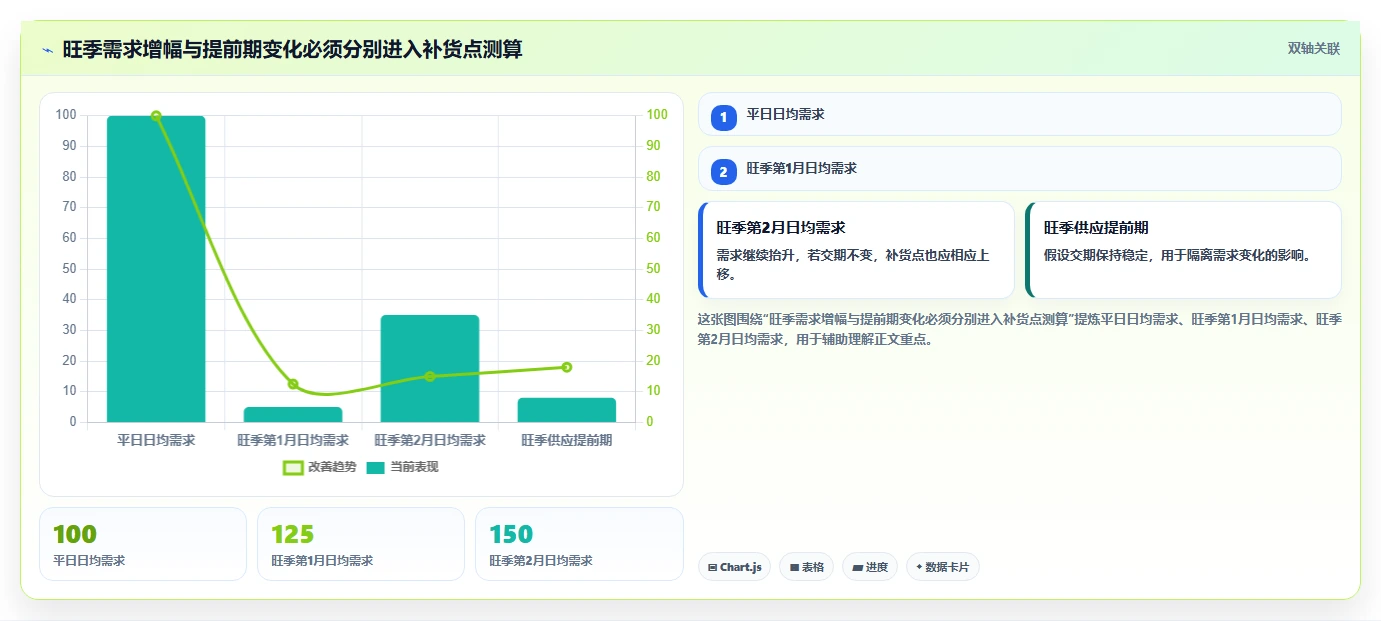The width and height of the screenshot is (1381, 621).
Task: Click the 表格 tag
Action: click(x=807, y=567)
